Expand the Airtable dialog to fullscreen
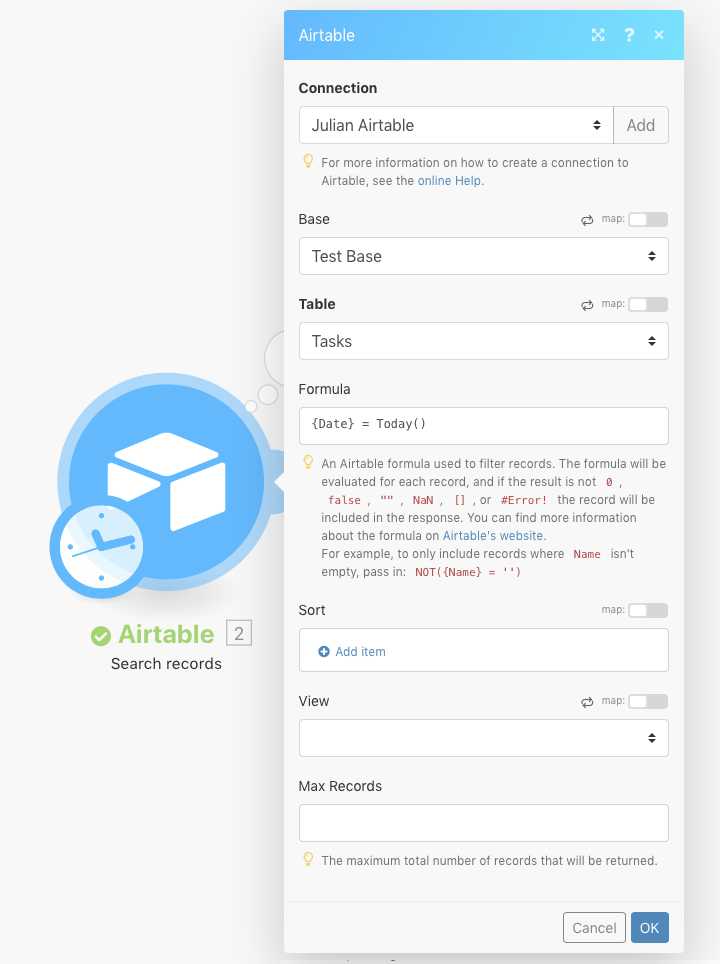720x964 pixels. pyautogui.click(x=598, y=35)
